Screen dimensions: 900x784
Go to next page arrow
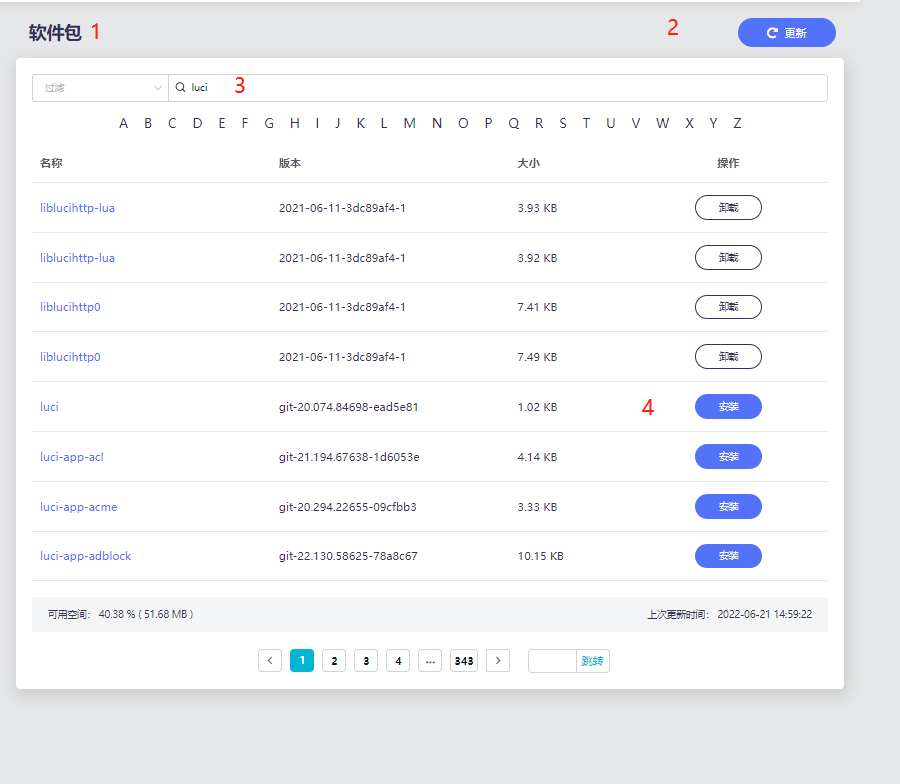pos(498,661)
